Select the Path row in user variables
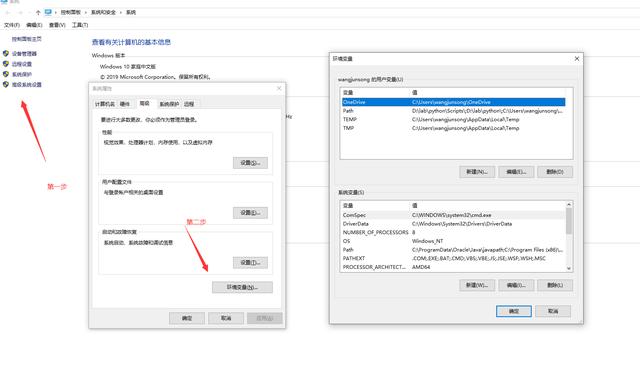 [x=453, y=111]
